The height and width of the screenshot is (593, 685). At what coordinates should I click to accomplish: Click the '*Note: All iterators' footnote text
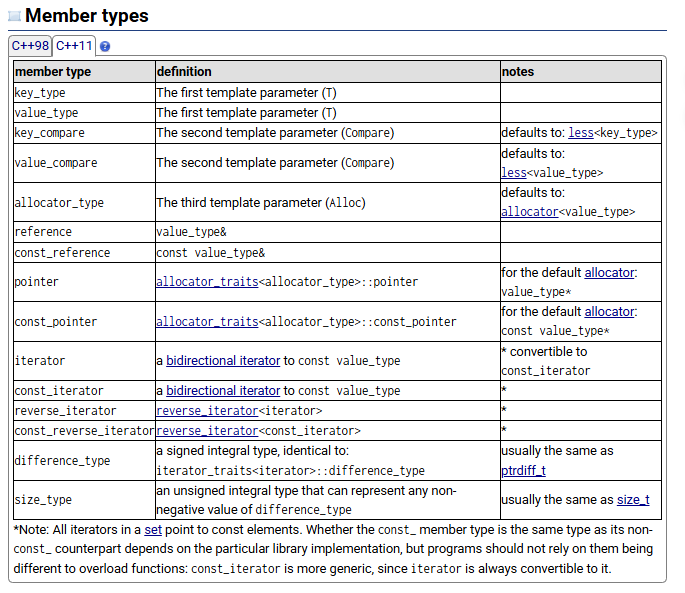333,549
